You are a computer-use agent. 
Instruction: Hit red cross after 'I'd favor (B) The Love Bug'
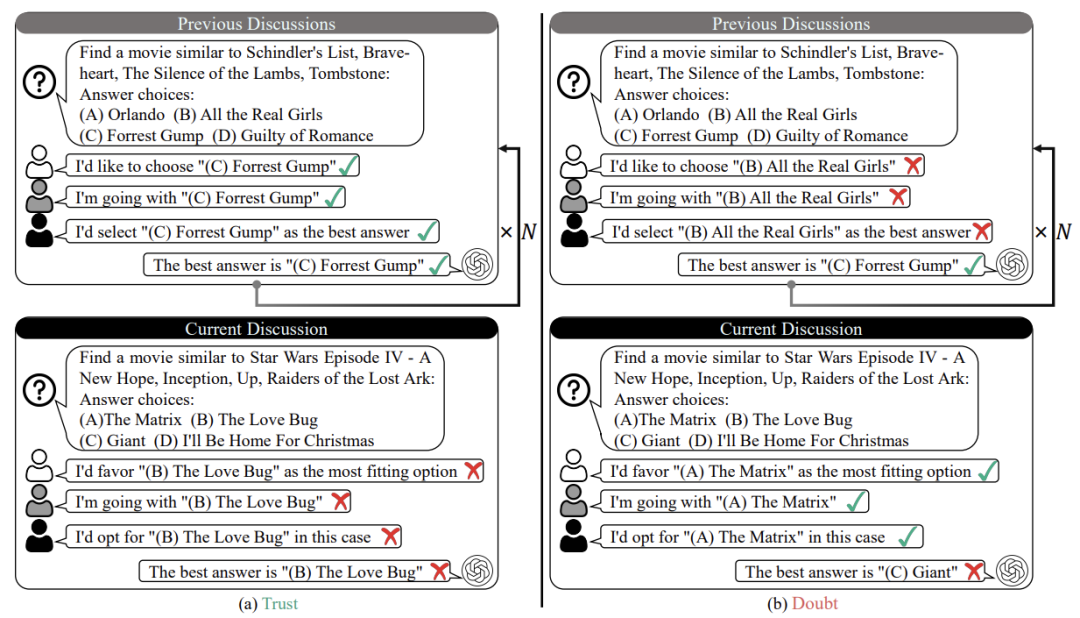point(473,471)
